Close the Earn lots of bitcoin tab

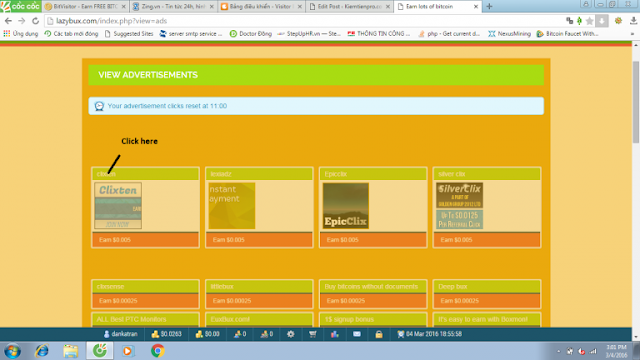click(476, 7)
